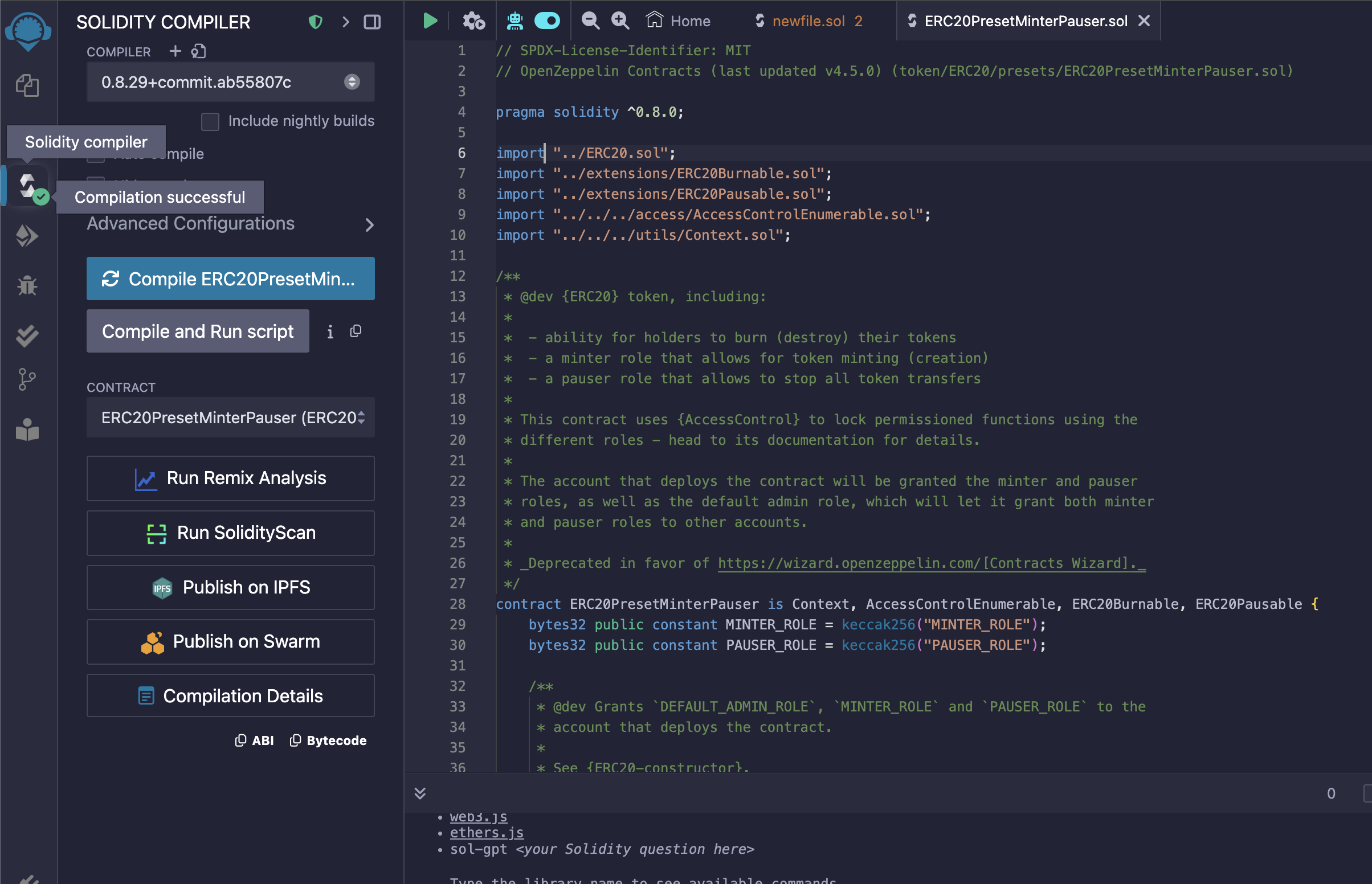Toggle the side panel layout icon
Viewport: 1372px width, 884px height.
(372, 22)
